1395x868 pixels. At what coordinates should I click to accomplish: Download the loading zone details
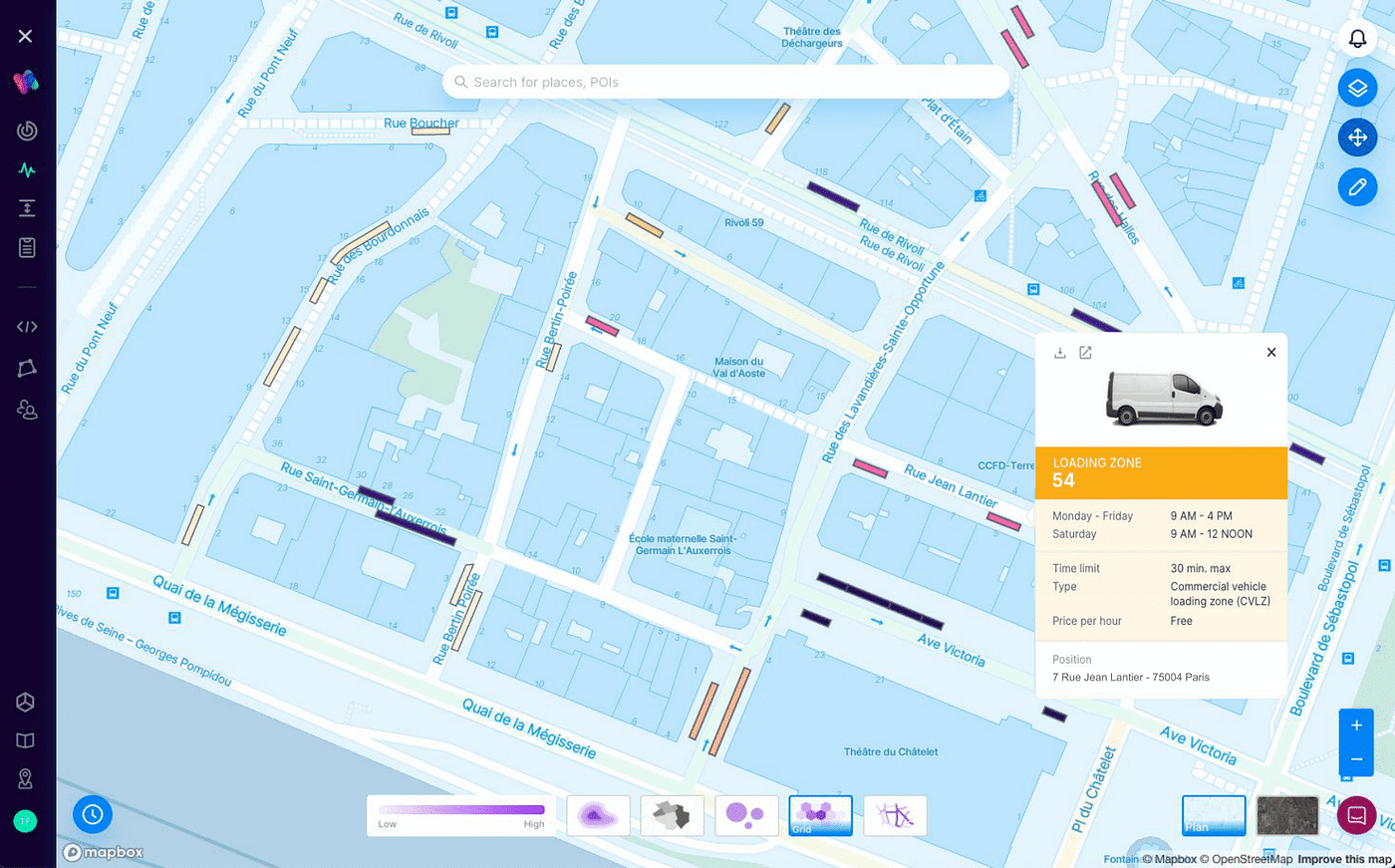click(1060, 353)
